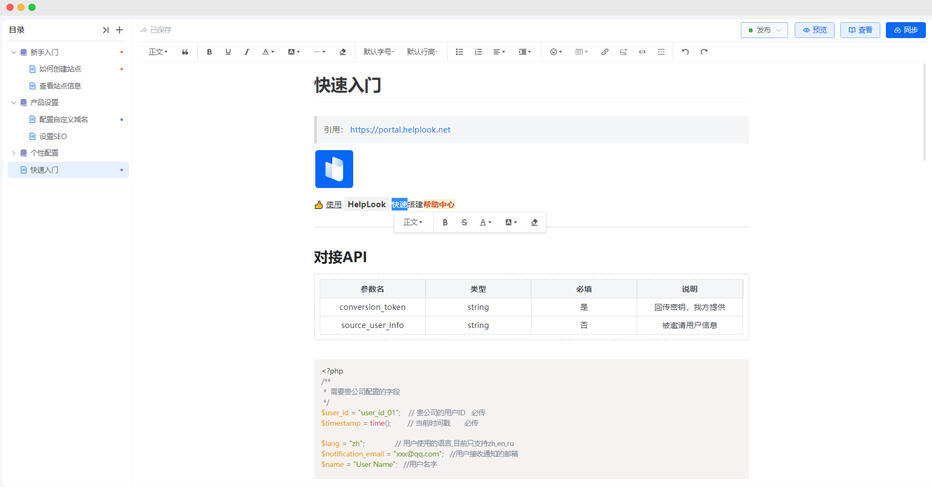Open the more text styles (…) dropdown

[319, 52]
